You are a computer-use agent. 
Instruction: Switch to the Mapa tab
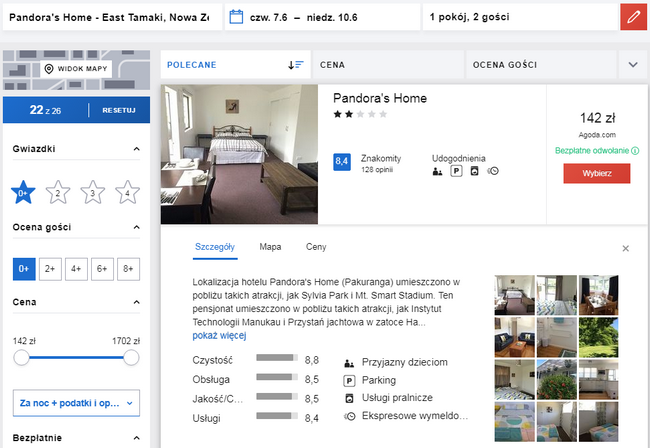click(270, 246)
